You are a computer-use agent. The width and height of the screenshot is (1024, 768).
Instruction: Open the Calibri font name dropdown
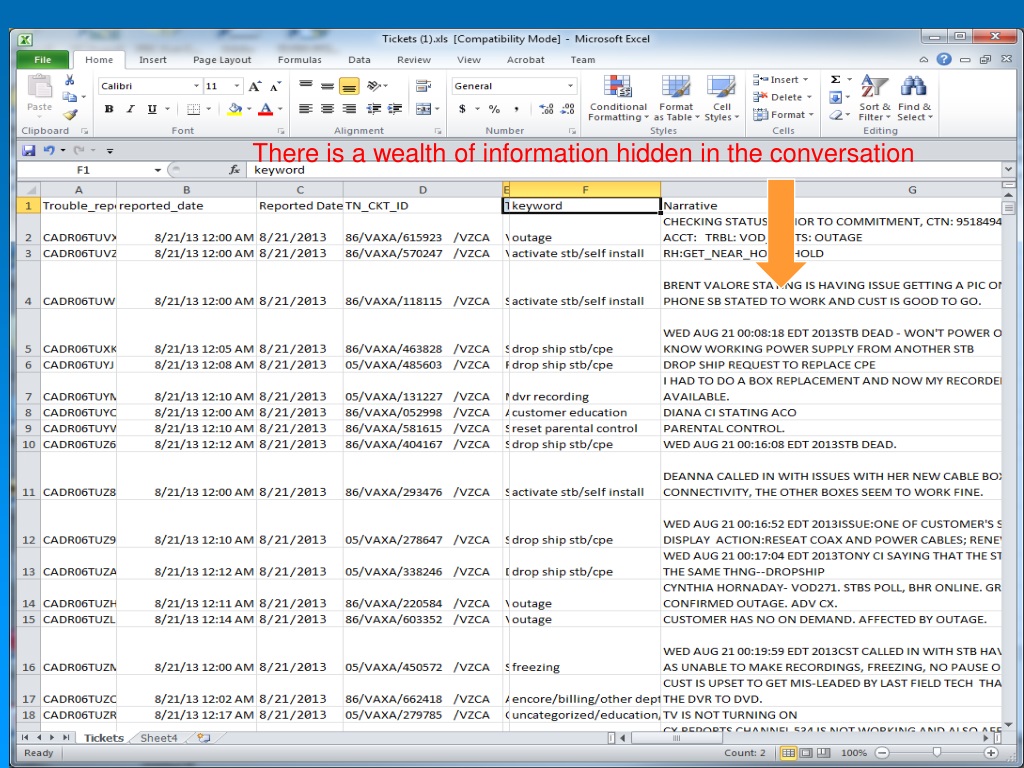(196, 86)
